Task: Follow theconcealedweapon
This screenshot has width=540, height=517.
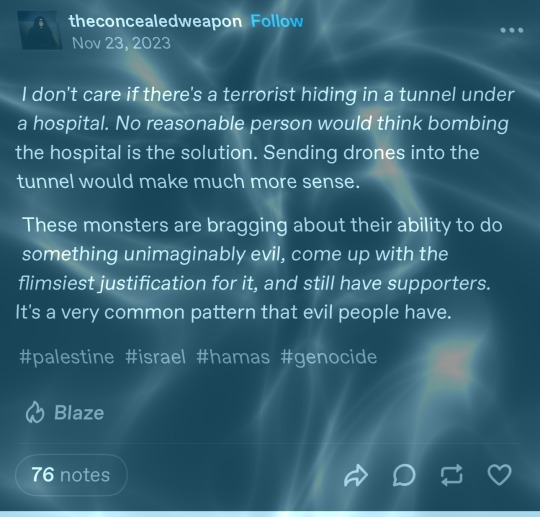Action: pyautogui.click(x=277, y=21)
